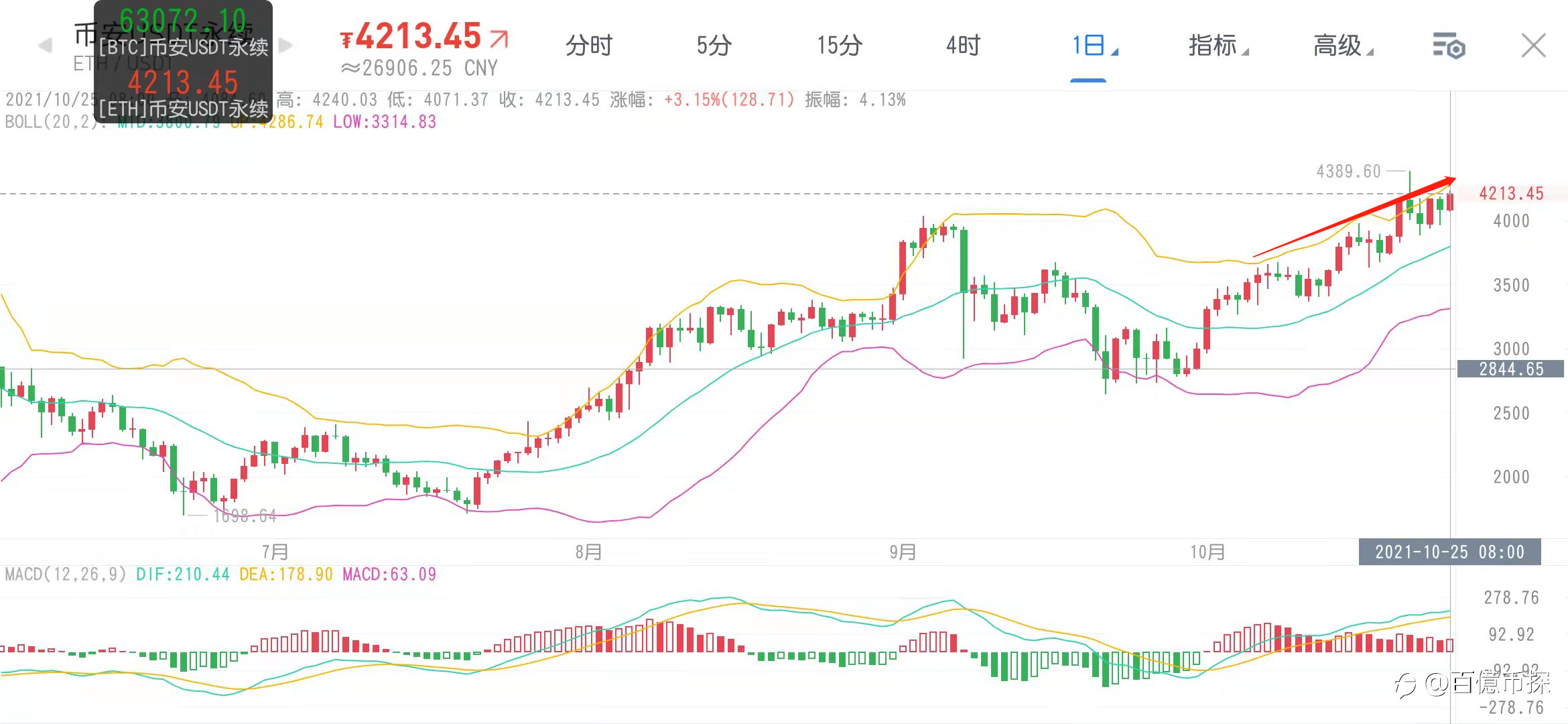Click the MACD(12,26,9) indicator label
This screenshot has height=724, width=1568.
coord(66,575)
